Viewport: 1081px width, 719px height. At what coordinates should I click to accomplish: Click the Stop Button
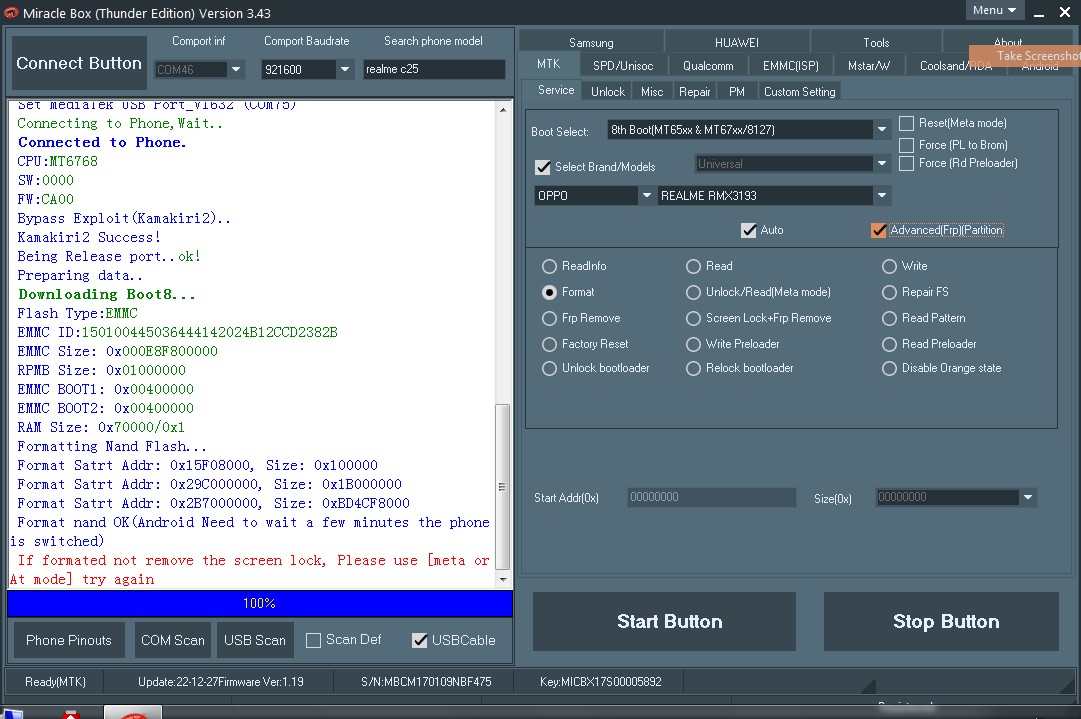(x=941, y=621)
